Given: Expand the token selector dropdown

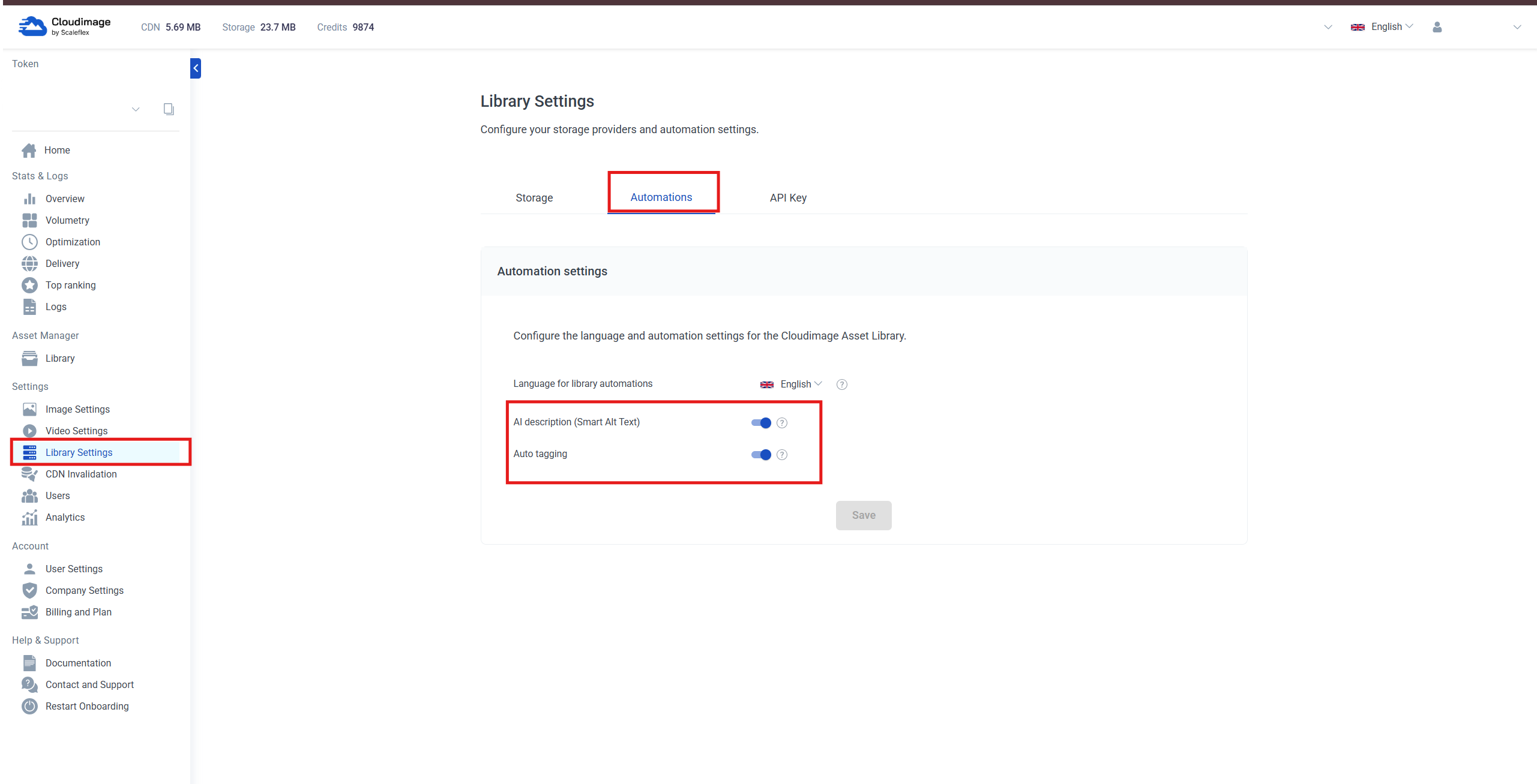Looking at the screenshot, I should pos(136,109).
